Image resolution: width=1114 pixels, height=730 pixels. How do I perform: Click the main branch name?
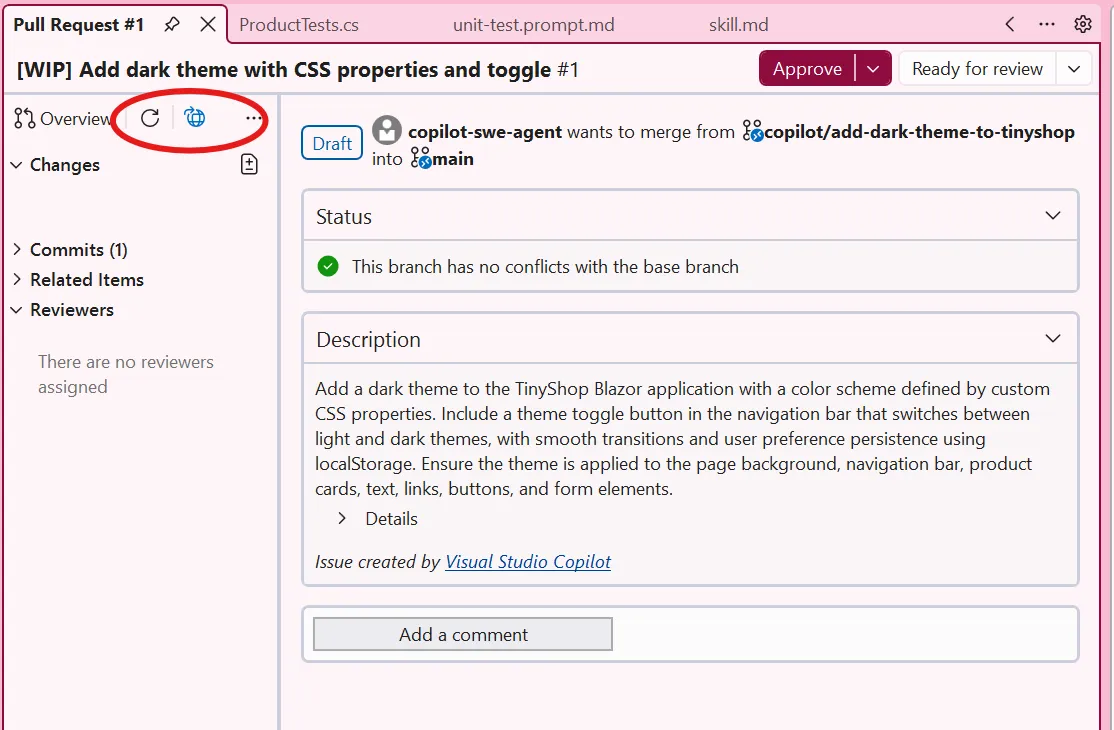point(453,159)
